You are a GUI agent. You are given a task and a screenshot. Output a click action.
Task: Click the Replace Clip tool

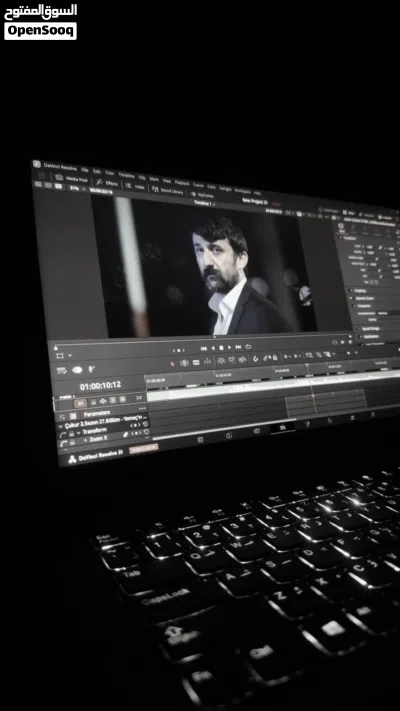(x=242, y=360)
